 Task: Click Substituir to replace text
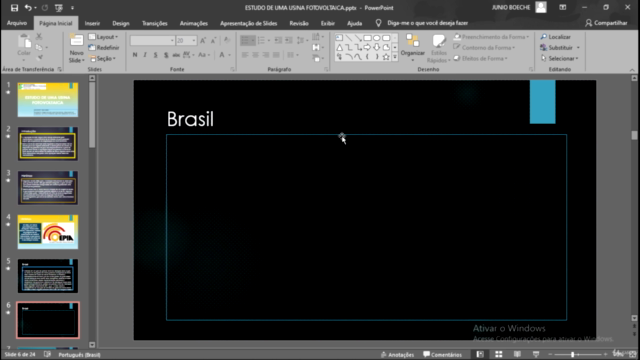560,47
